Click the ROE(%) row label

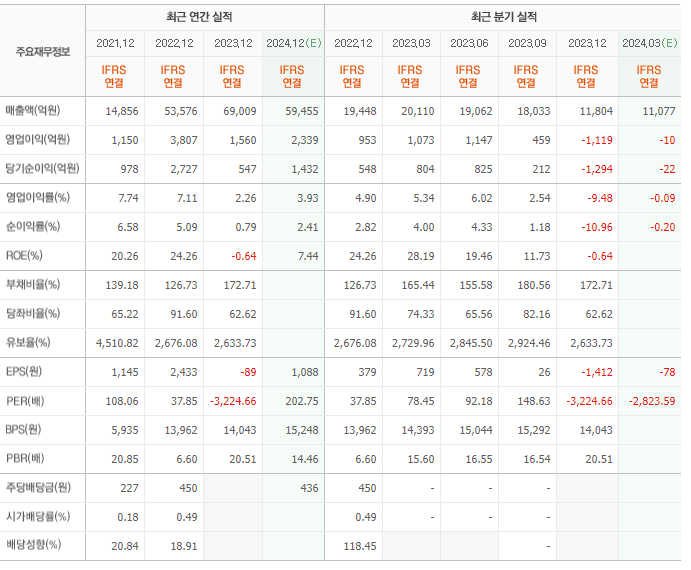pos(24,256)
